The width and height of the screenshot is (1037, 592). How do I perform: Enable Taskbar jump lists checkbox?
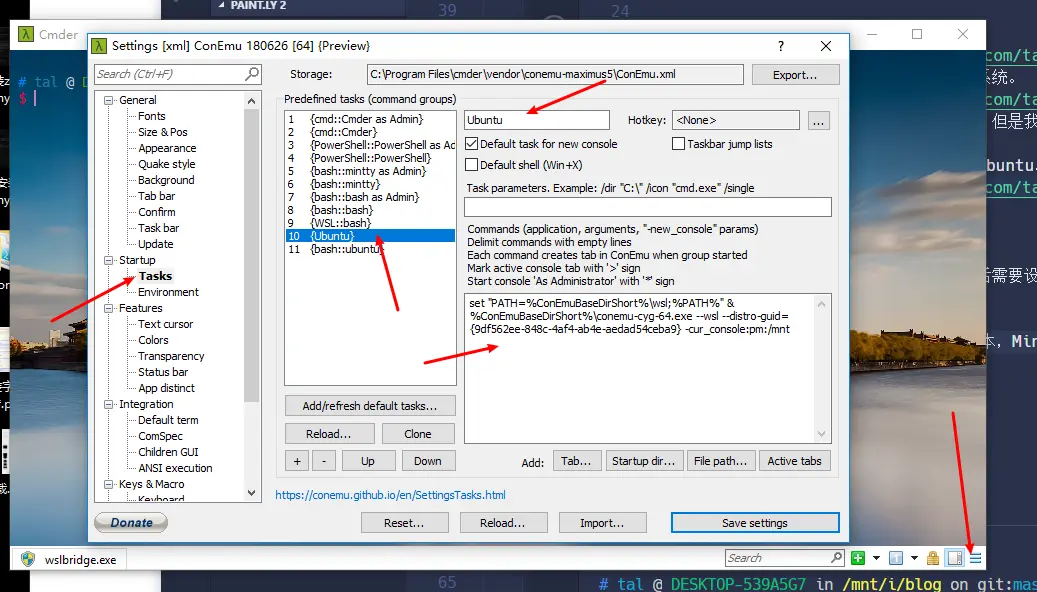click(x=678, y=144)
